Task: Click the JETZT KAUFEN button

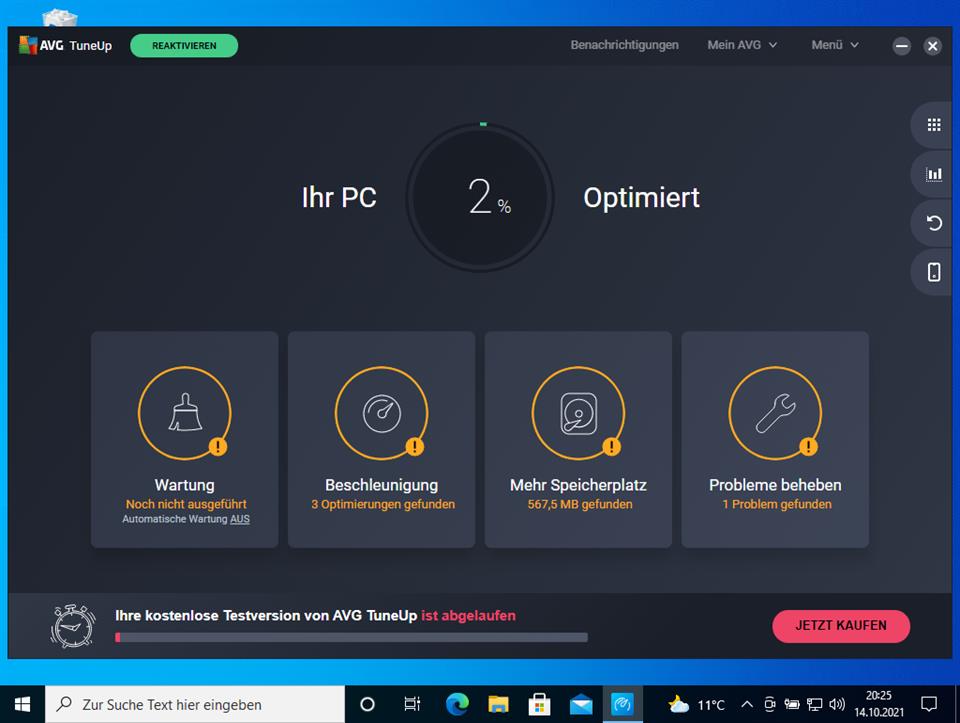Action: pos(841,626)
